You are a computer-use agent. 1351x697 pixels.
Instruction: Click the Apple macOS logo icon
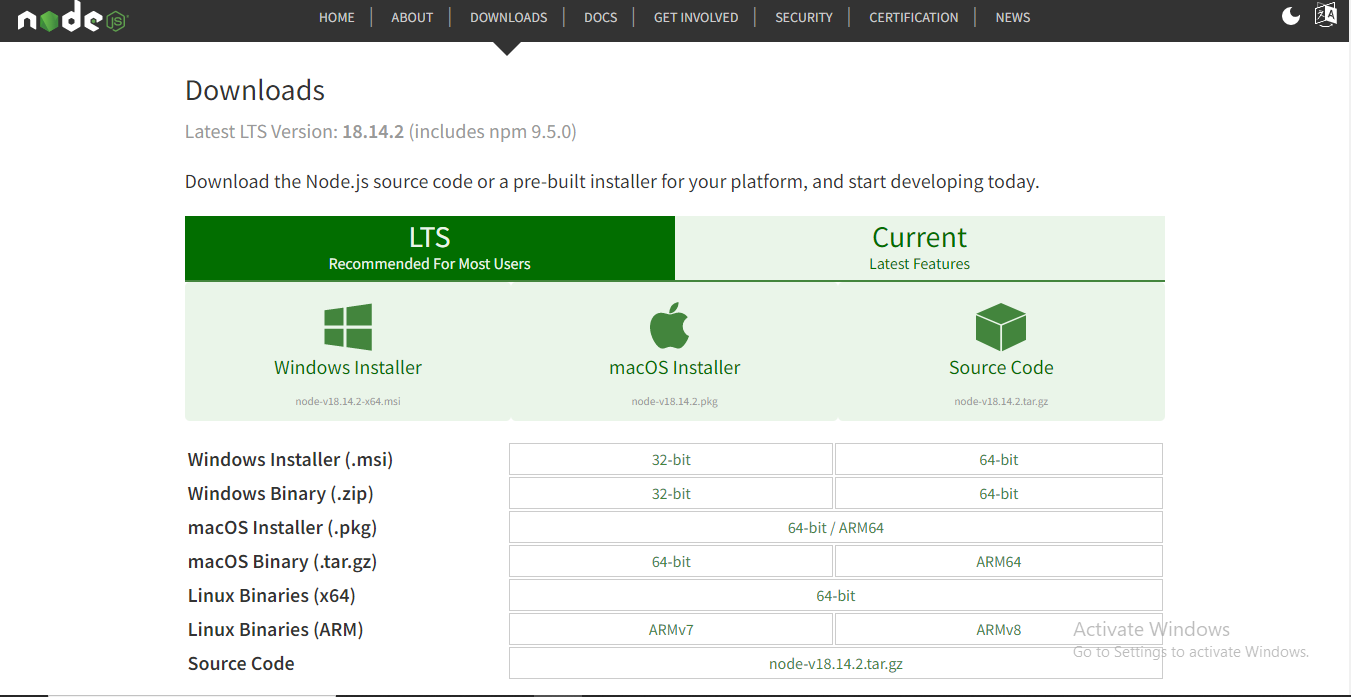(x=670, y=326)
